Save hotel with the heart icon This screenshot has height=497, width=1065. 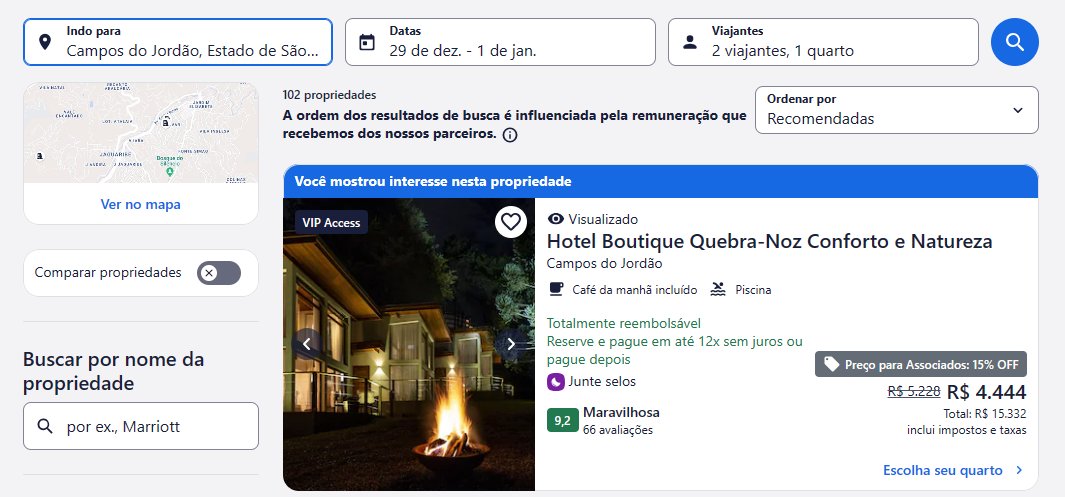pos(511,222)
